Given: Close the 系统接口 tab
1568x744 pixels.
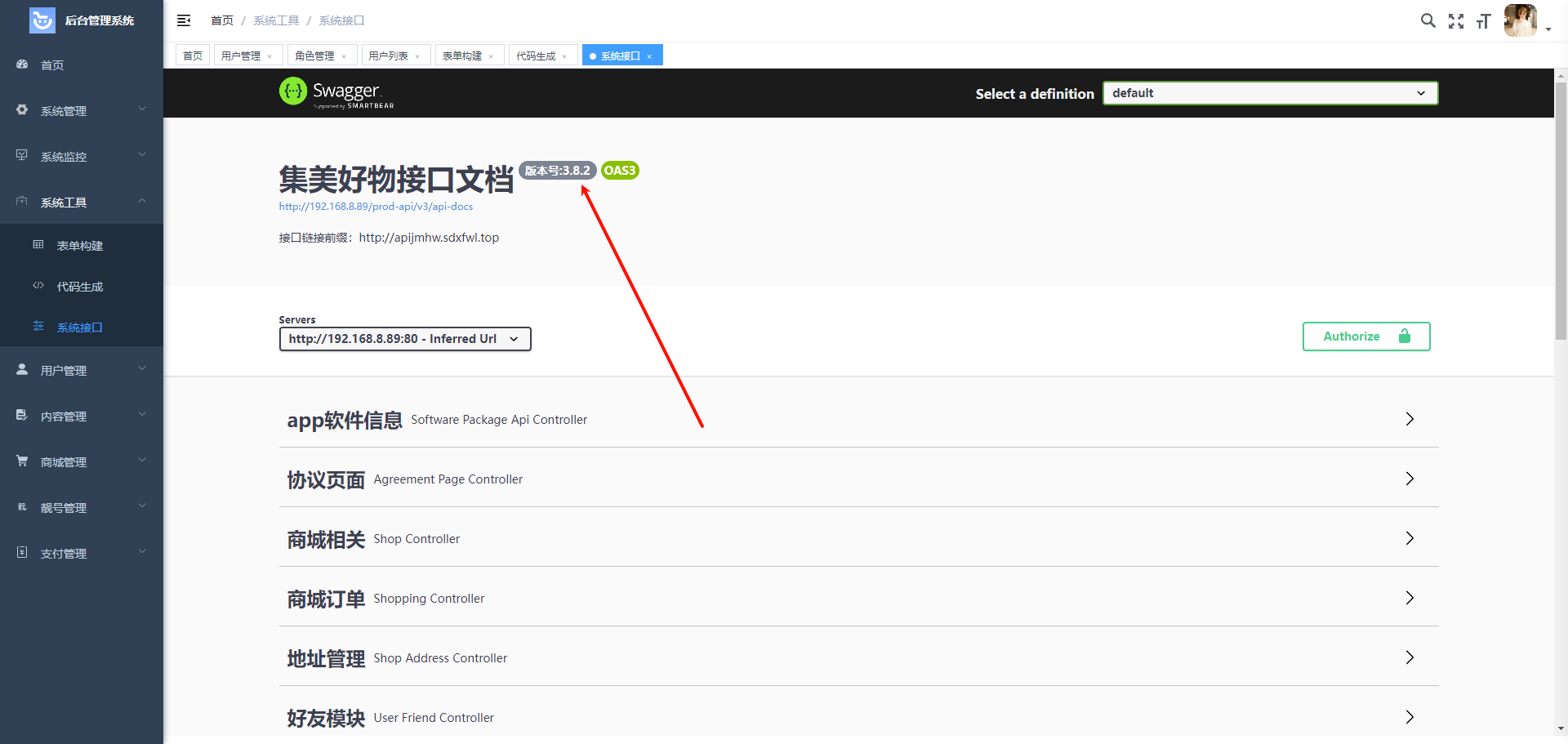Looking at the screenshot, I should 649,56.
